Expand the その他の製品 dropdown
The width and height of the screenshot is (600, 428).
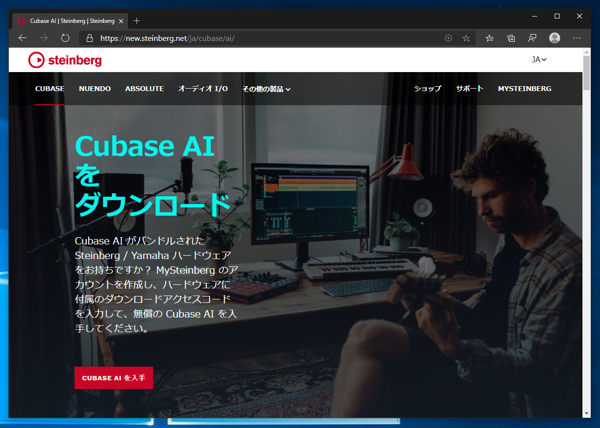click(x=266, y=89)
